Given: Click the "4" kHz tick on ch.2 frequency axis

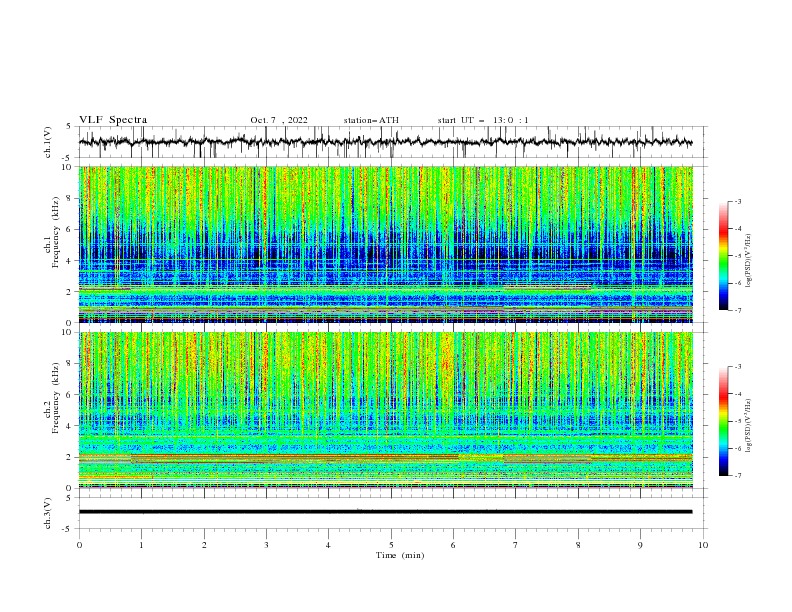Looking at the screenshot, I should (x=70, y=426).
